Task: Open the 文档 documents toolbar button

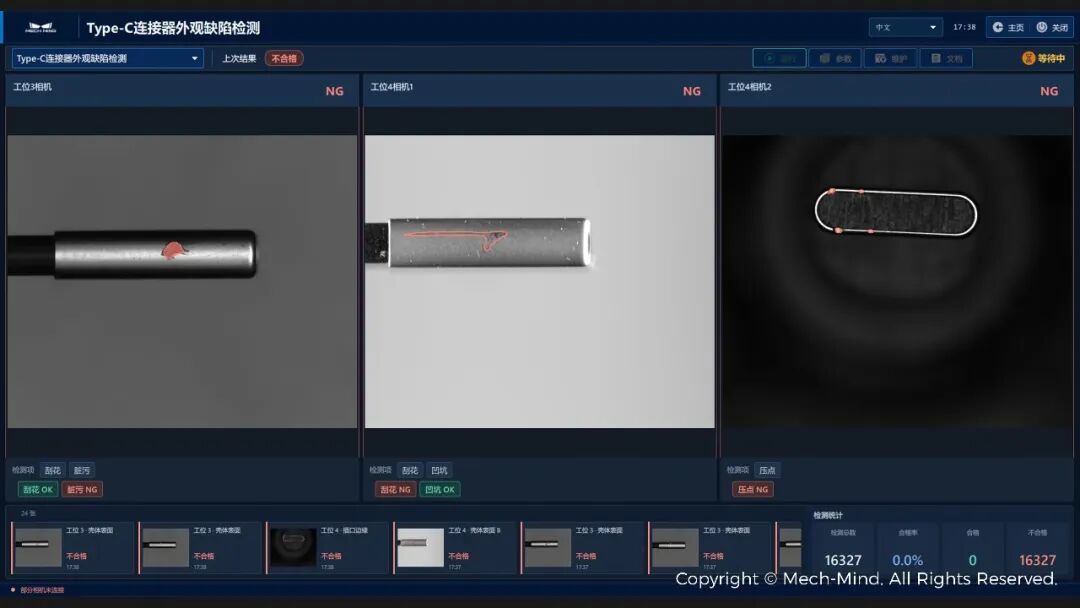Action: (x=946, y=59)
